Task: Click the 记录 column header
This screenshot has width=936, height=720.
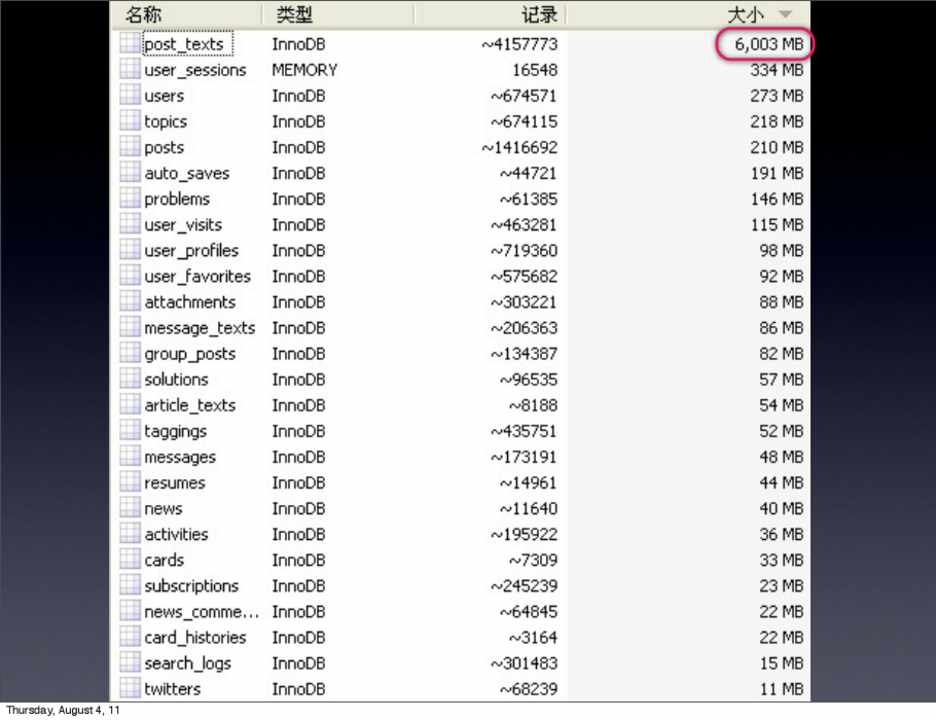Action: (x=540, y=14)
